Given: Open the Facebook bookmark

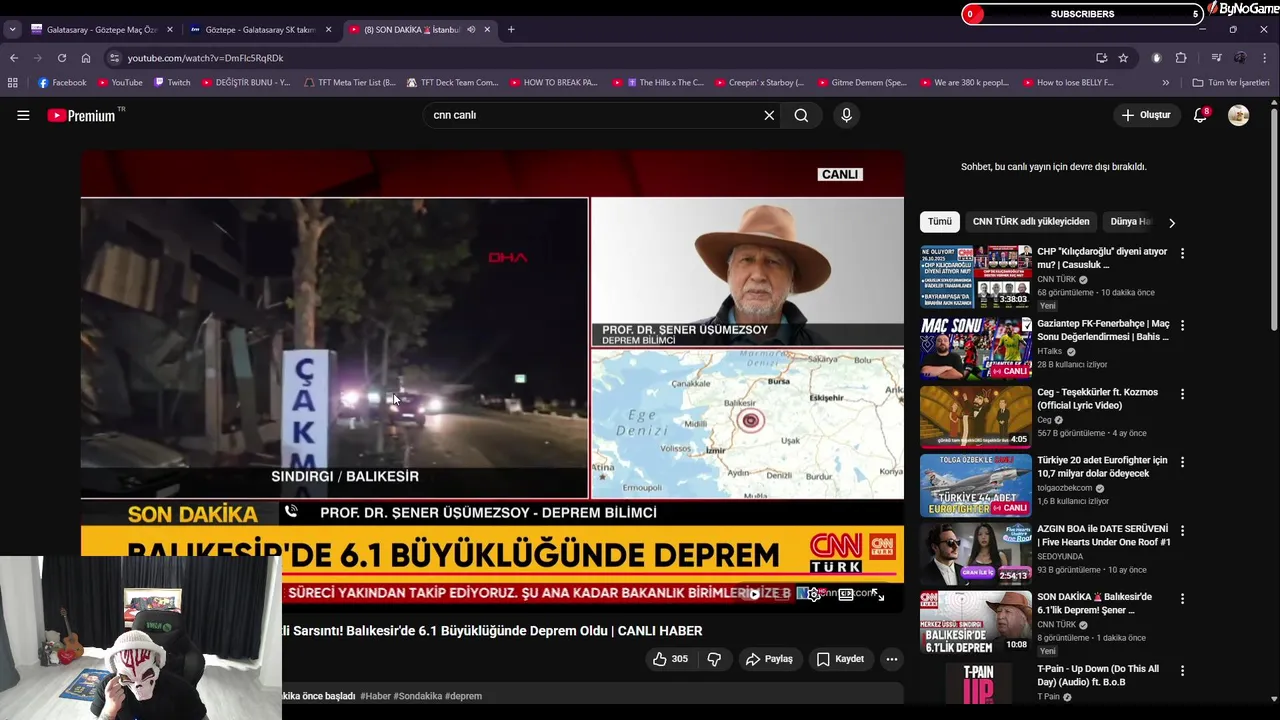Looking at the screenshot, I should click(62, 83).
